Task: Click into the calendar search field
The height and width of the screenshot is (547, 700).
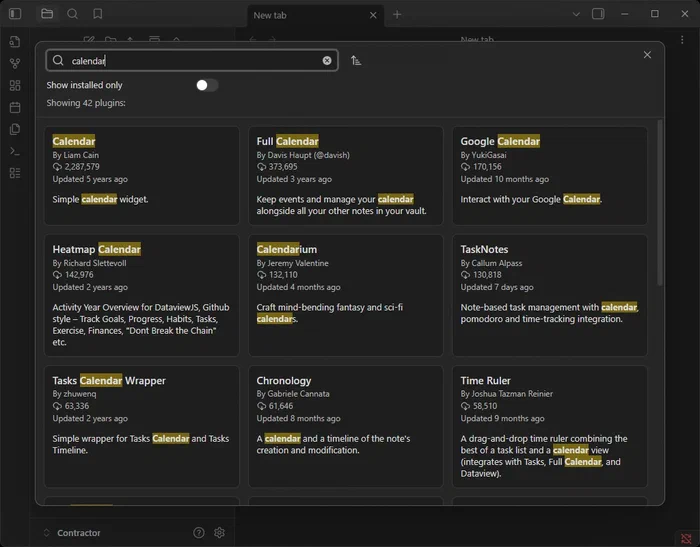Action: (x=192, y=60)
